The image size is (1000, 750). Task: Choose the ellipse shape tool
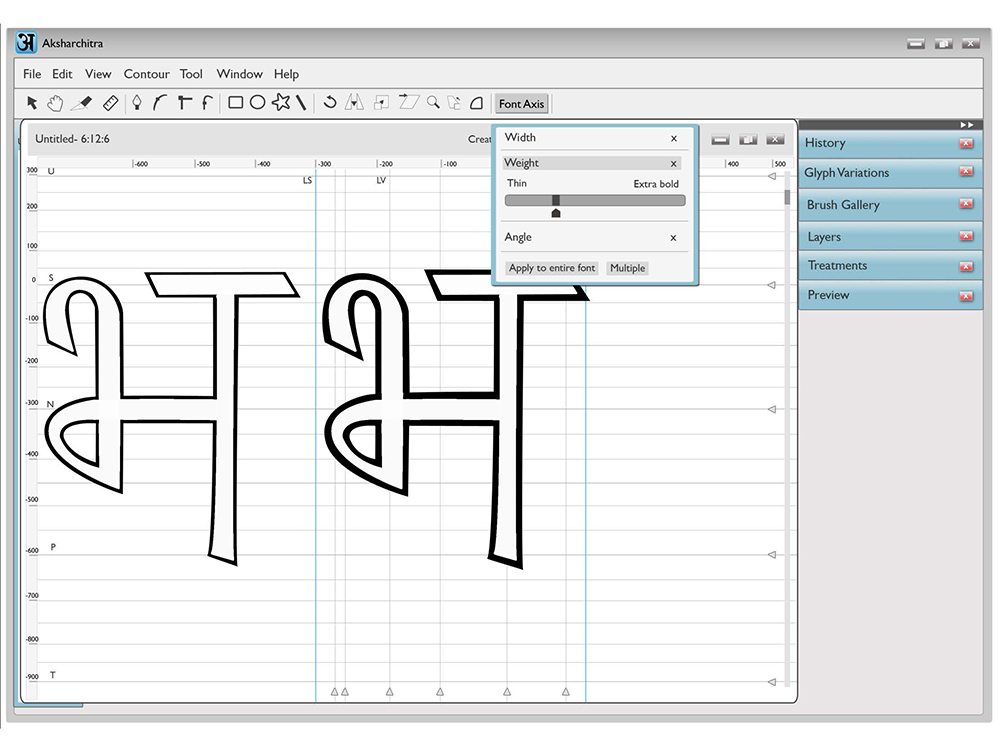[258, 103]
